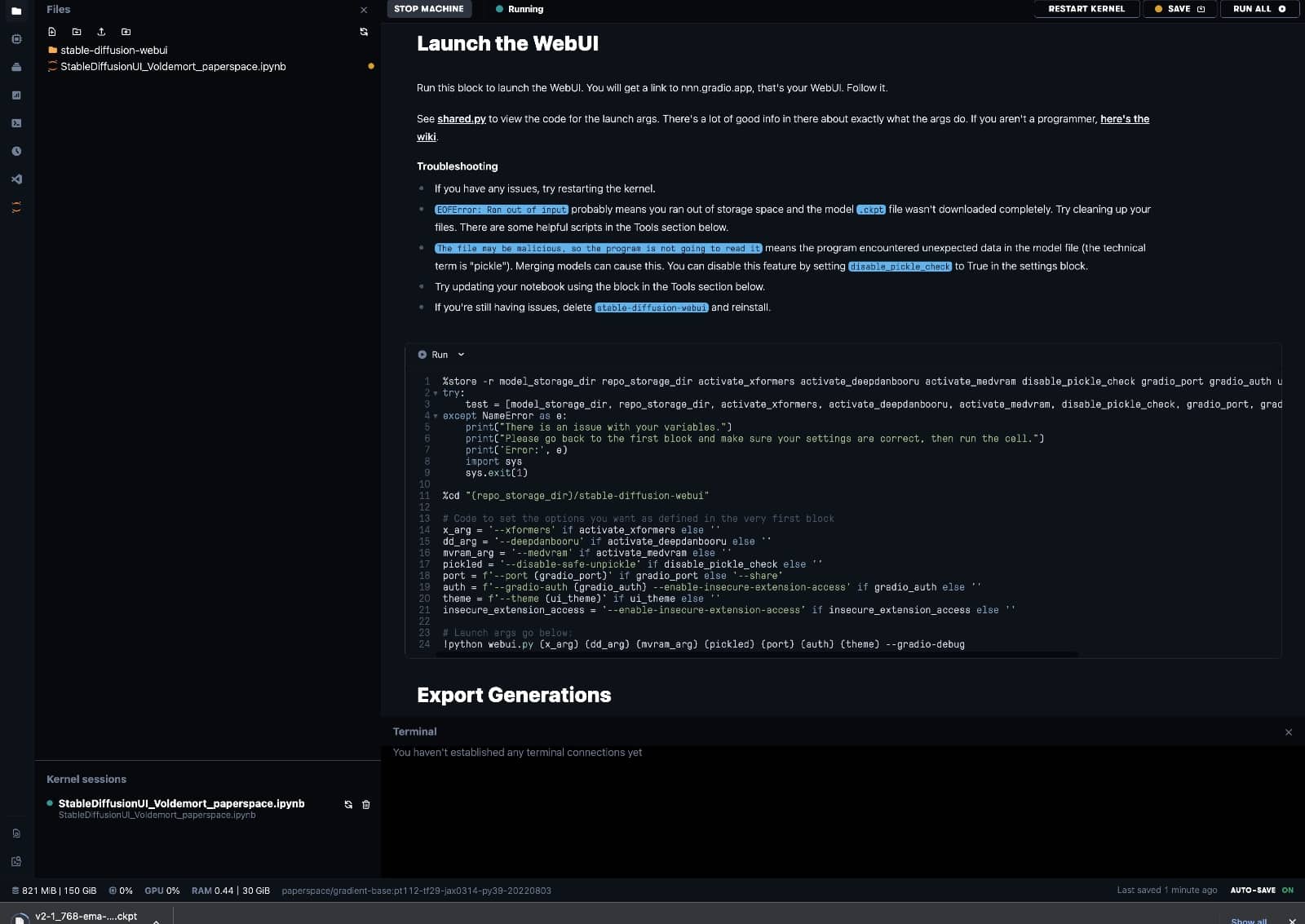The height and width of the screenshot is (924, 1305).
Task: Toggle the Auto-Save ON setting
Action: (x=1262, y=891)
